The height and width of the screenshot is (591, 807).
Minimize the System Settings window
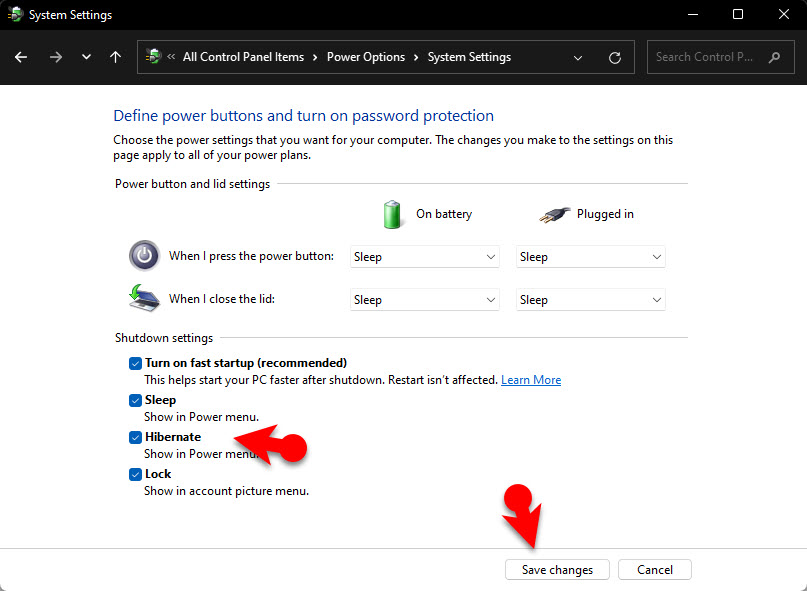[693, 14]
